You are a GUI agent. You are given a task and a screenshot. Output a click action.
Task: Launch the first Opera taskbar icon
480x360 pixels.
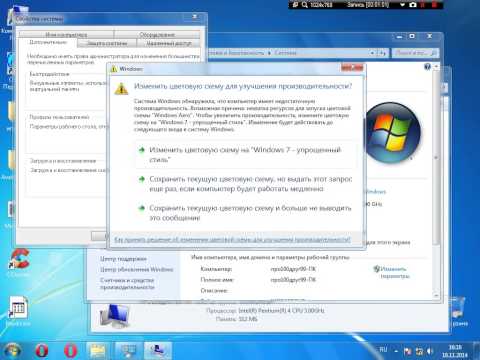point(42,351)
